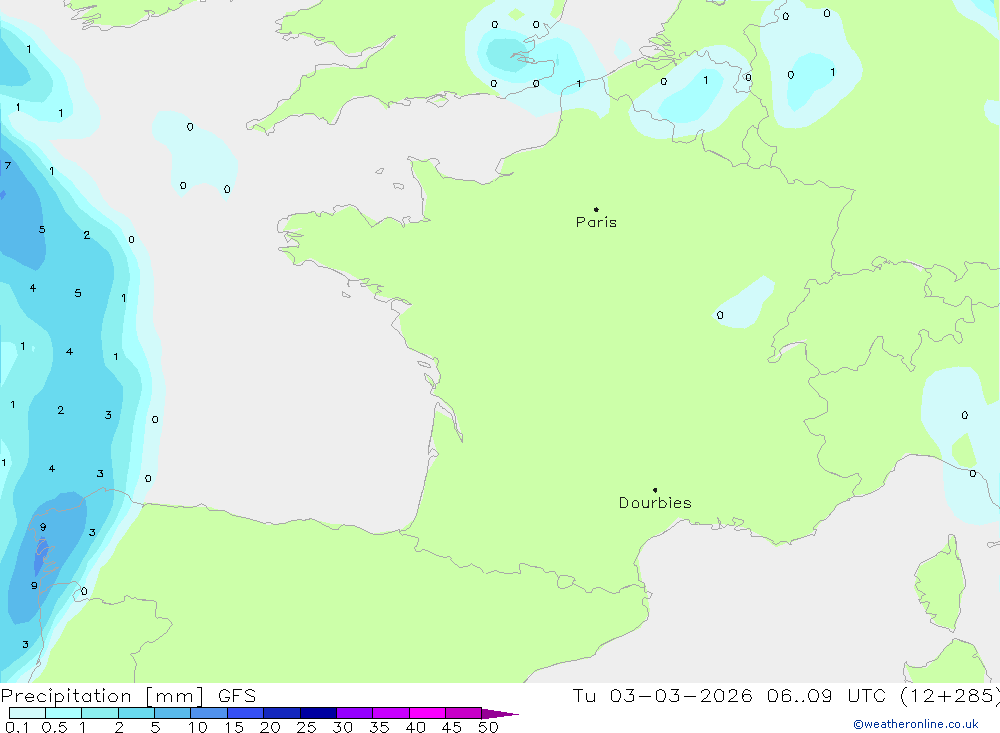Screen dimensions: 1000x733
Task: Pick the 1–2 mm legend color swatch
Action: pos(99,713)
